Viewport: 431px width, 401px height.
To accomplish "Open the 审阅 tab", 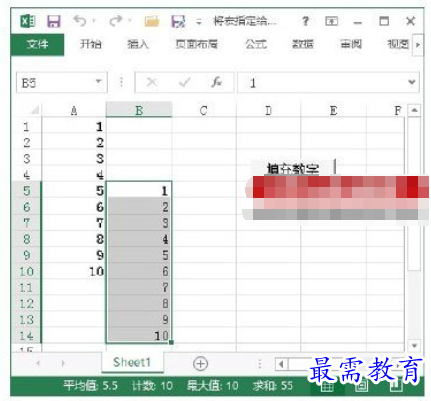I will [351, 44].
